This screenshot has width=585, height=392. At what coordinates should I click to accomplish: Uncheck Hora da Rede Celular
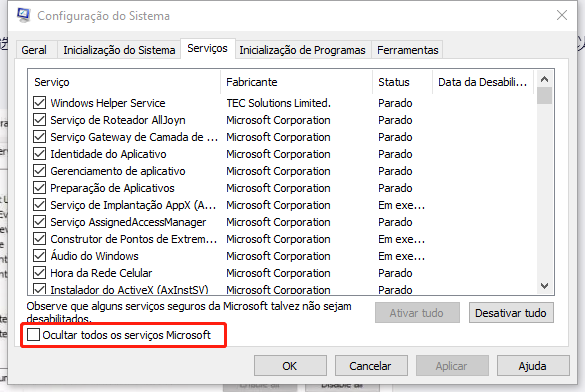(x=40, y=273)
